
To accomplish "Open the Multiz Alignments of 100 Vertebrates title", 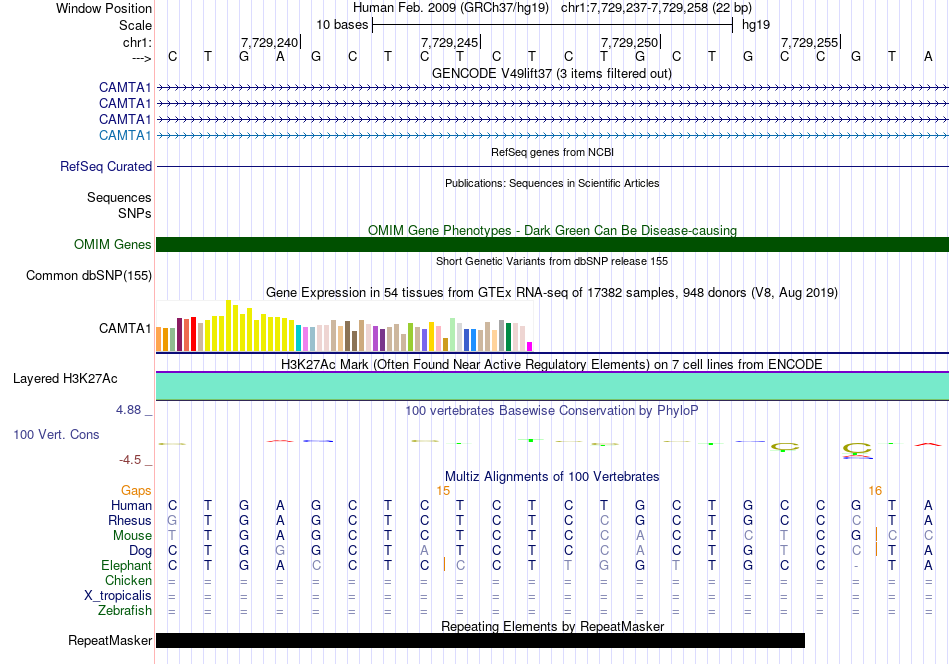I will (x=552, y=476).
